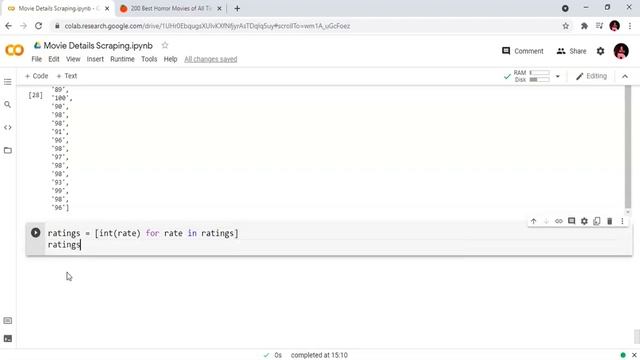
Task: Click the '99' output value
Action: point(60,191)
